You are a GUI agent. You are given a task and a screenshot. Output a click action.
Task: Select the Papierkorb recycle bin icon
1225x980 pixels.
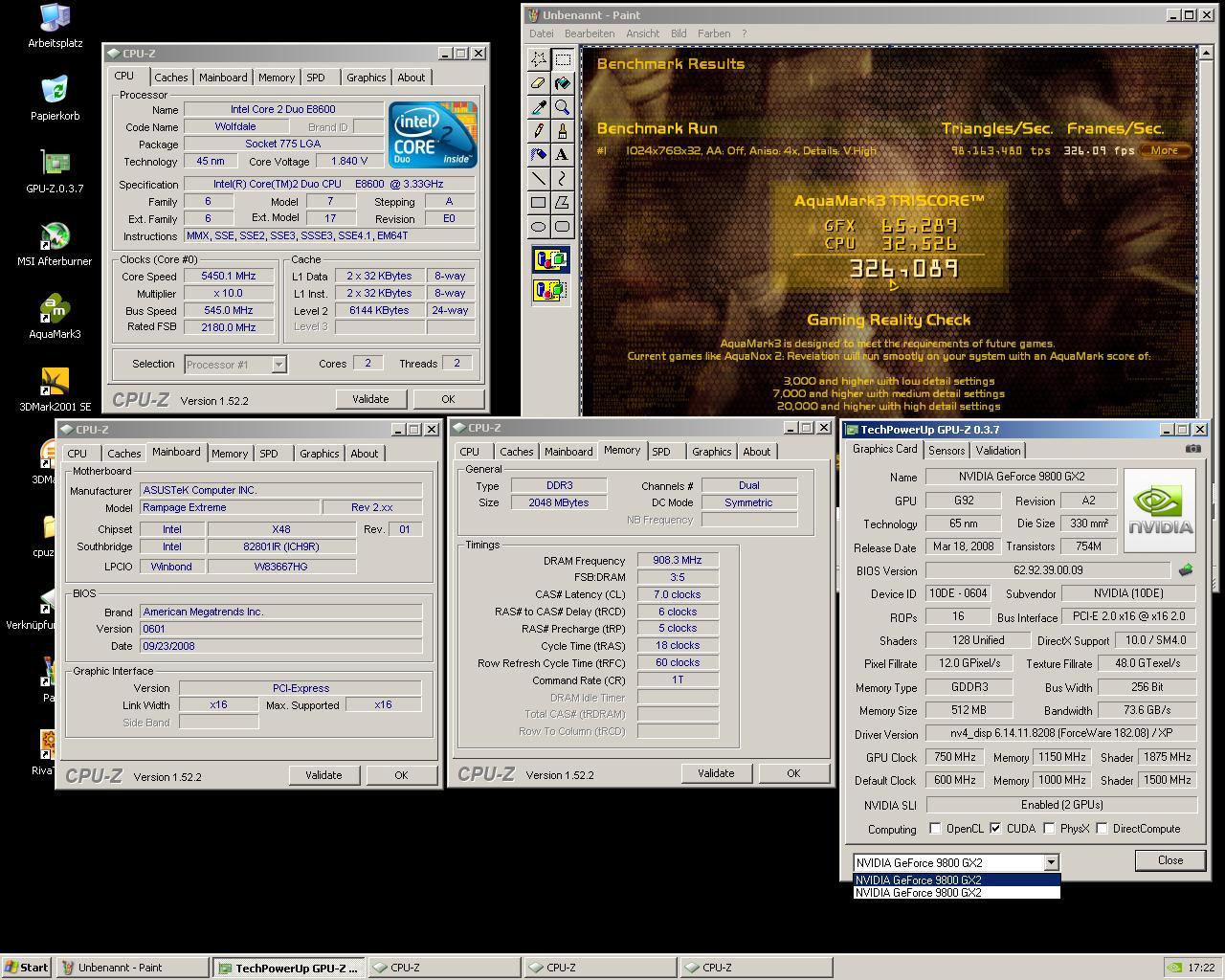(55, 99)
